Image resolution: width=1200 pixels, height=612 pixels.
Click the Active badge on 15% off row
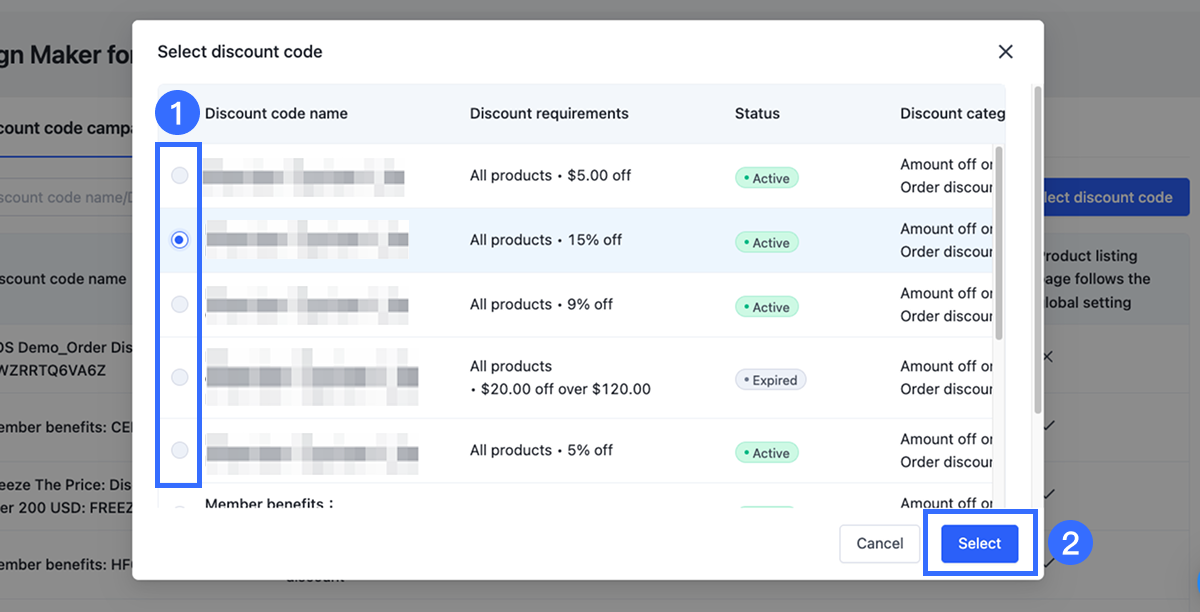point(767,242)
